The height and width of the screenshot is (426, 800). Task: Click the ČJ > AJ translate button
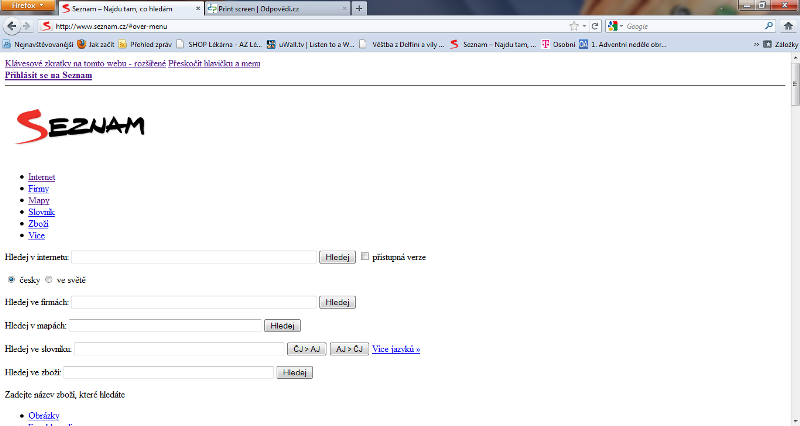pyautogui.click(x=307, y=349)
